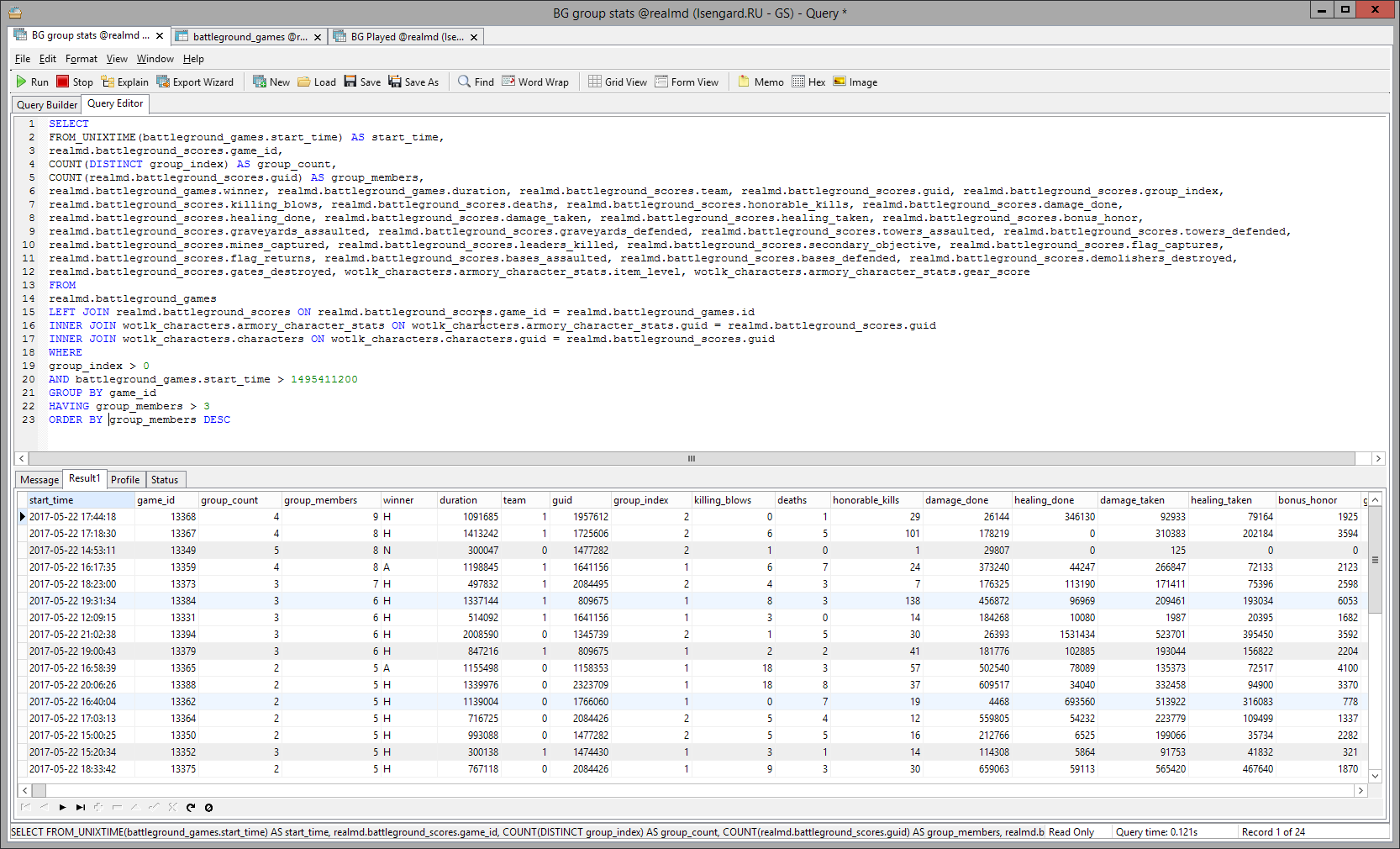Open the Export Wizard

(195, 82)
